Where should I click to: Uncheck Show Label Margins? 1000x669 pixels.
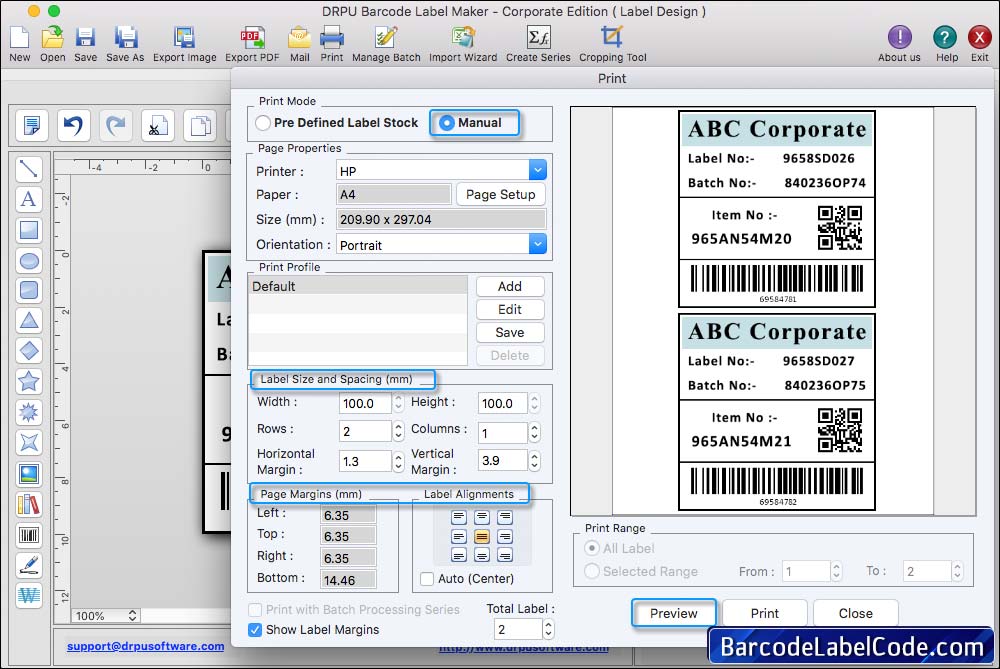coord(257,631)
